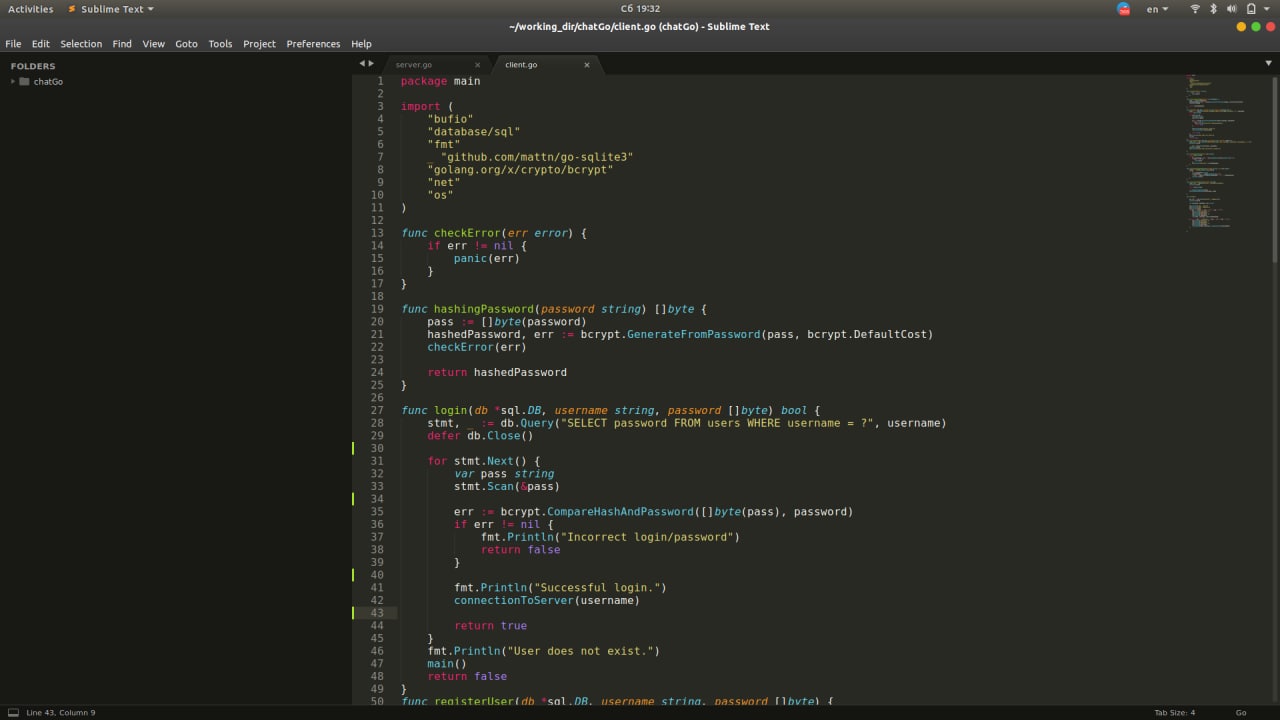
Task: Open the Sublime Text app menu in top bar
Action: click(x=111, y=9)
